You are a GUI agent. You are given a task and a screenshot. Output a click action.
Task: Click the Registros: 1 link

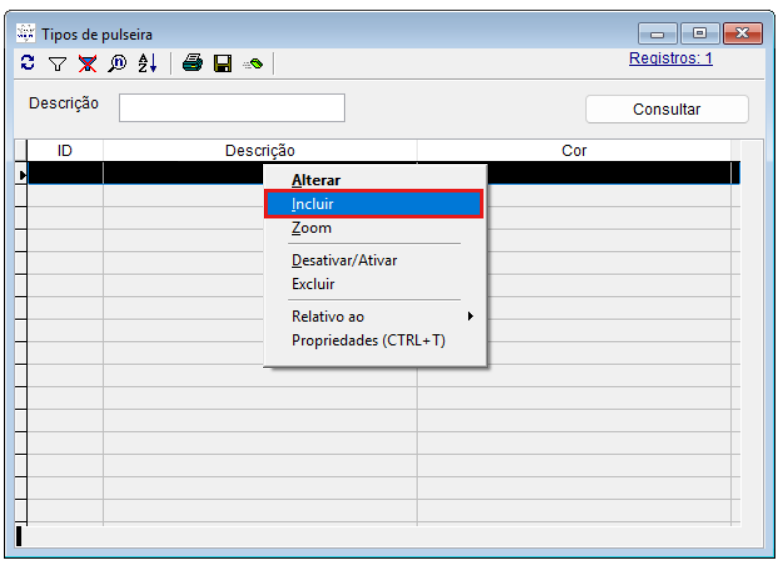pyautogui.click(x=670, y=58)
